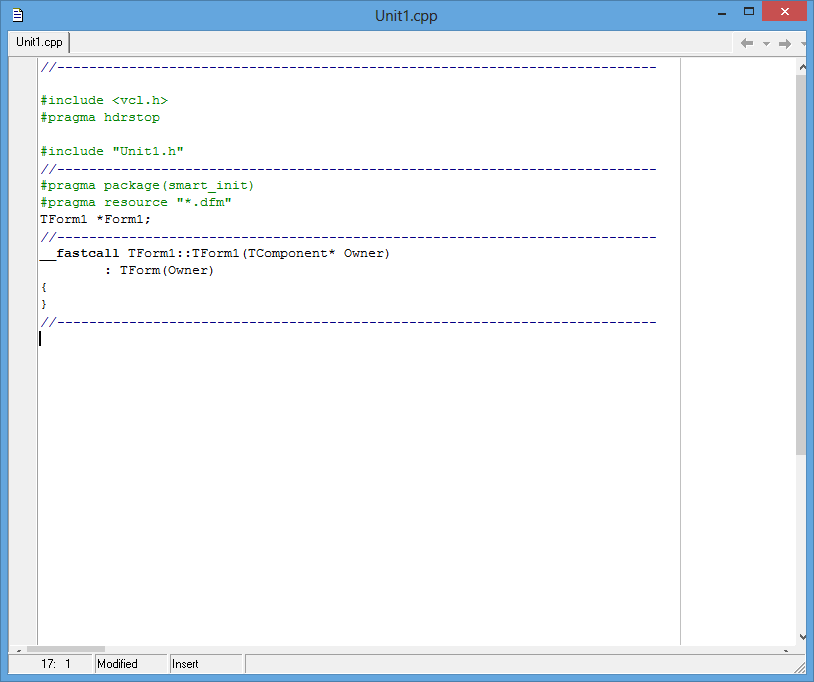Screen dimensions: 814x682
Task: Place cursor on the #include <vcl.h> line
Action: (x=104, y=100)
